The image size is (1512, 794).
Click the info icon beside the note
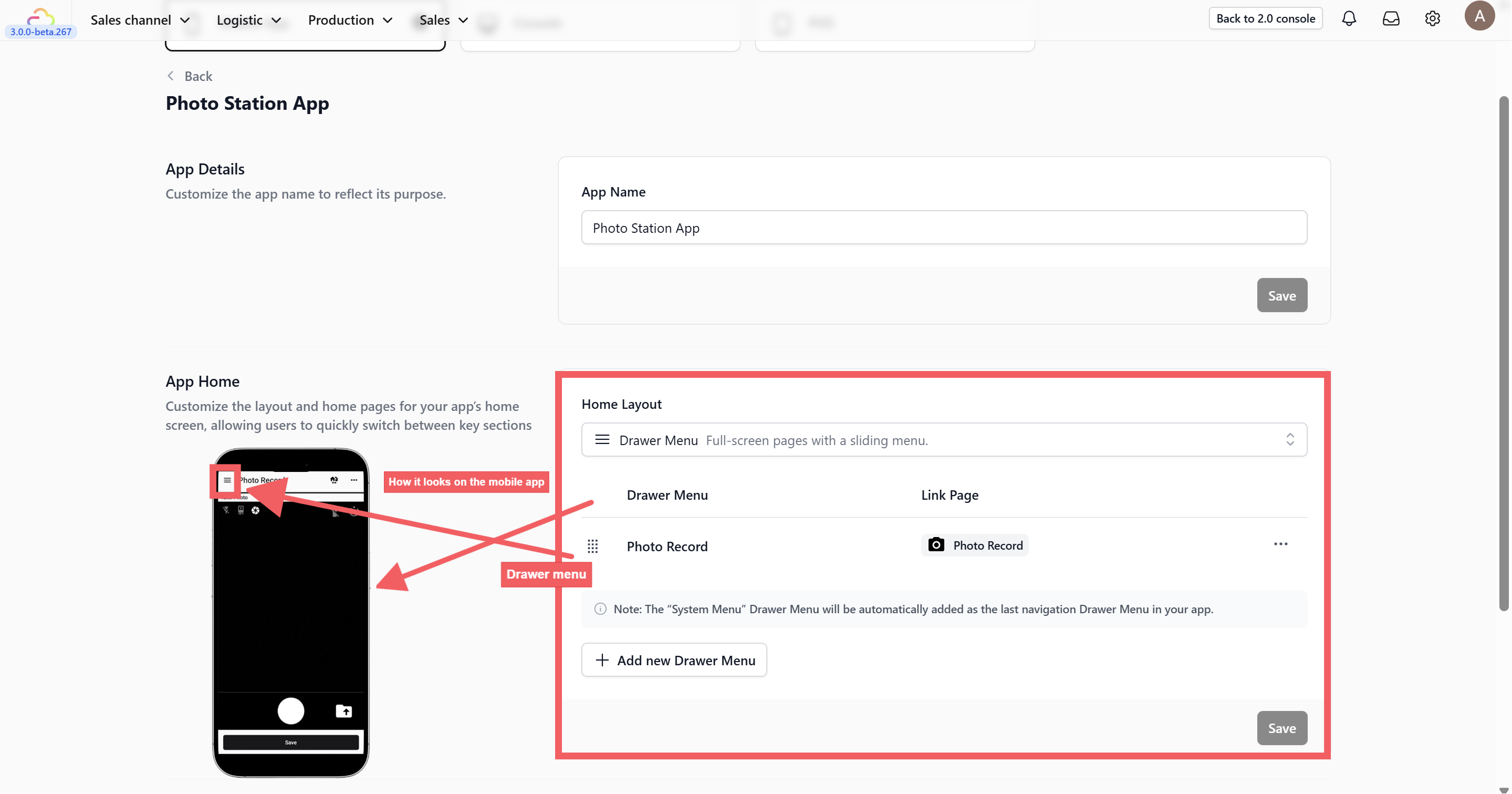[x=600, y=609]
